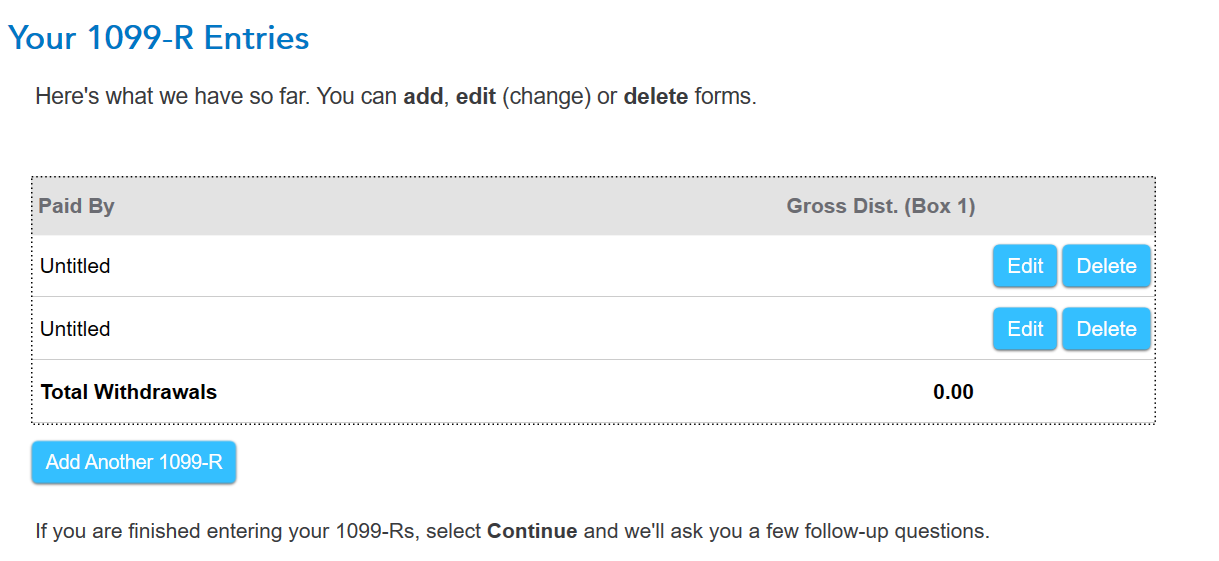The width and height of the screenshot is (1219, 561).
Task: Click the Total Withdrawals label
Action: point(129,392)
